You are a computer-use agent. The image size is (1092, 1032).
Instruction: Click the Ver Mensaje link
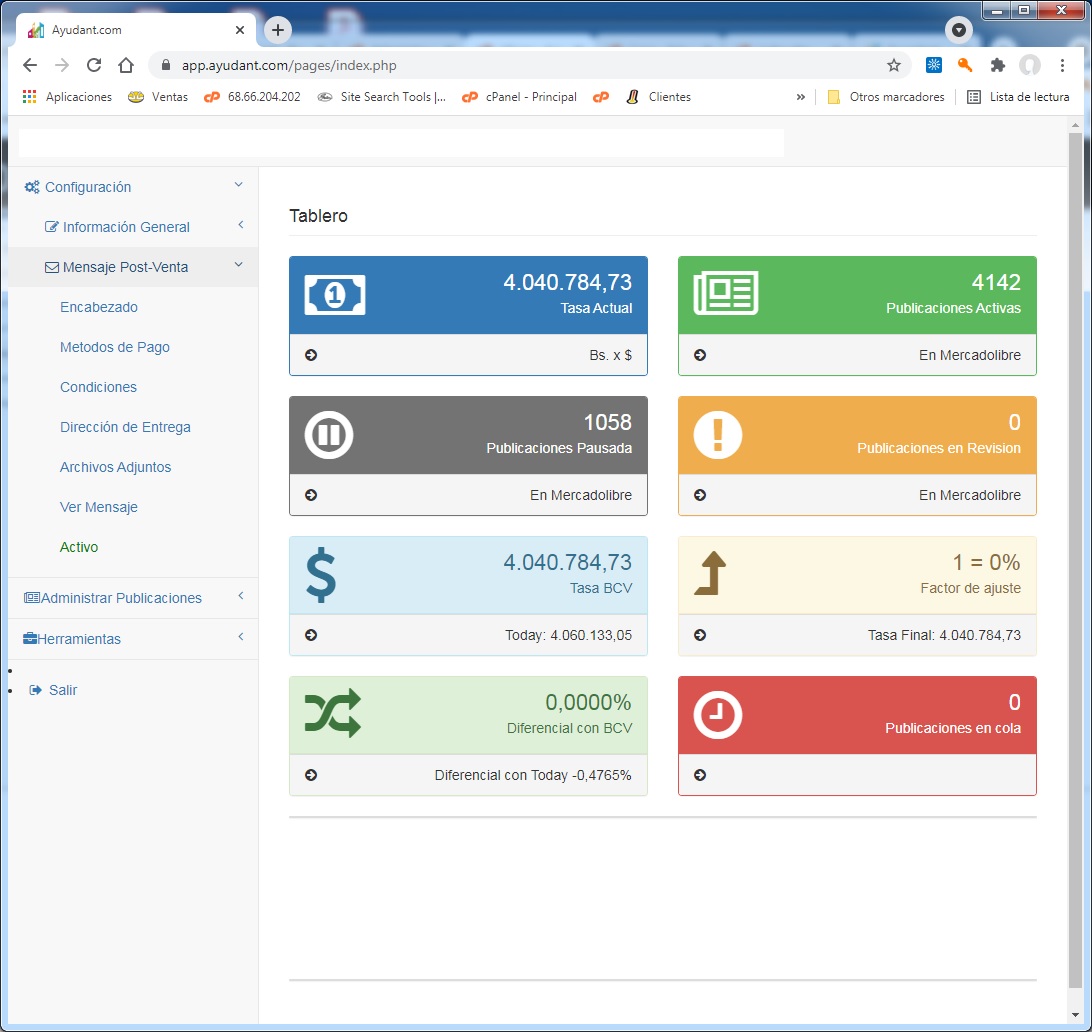coord(99,507)
